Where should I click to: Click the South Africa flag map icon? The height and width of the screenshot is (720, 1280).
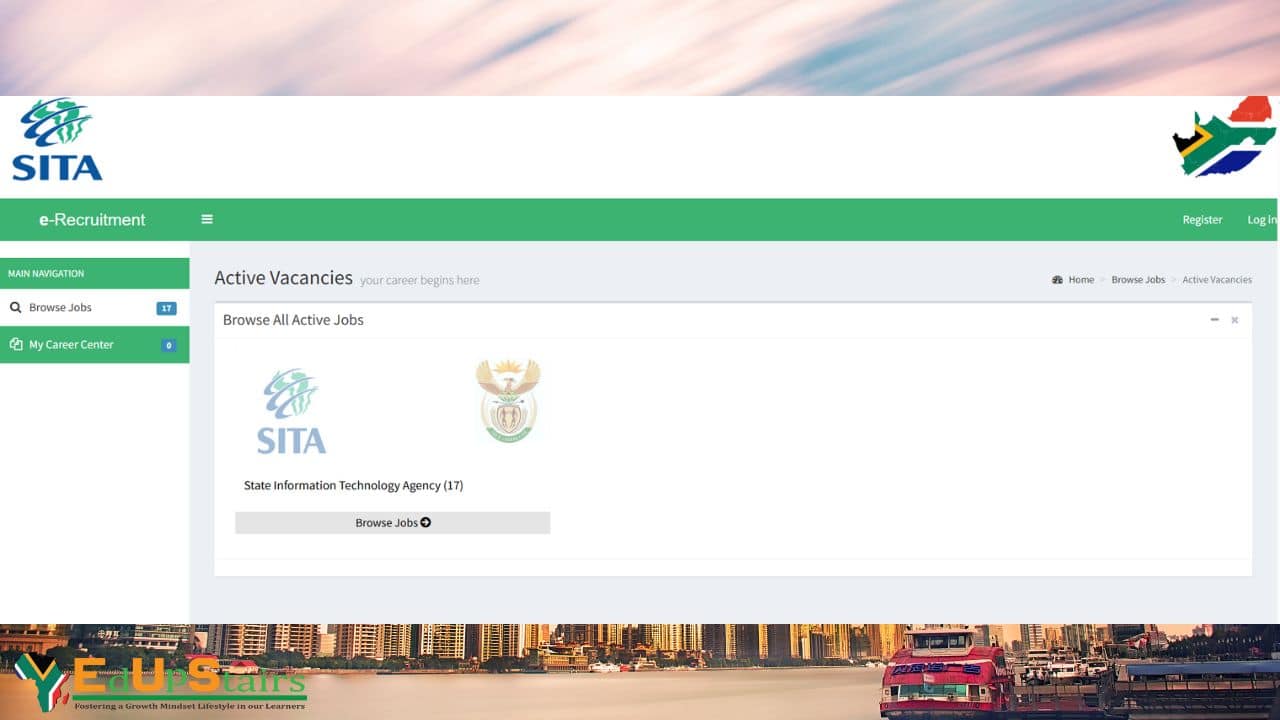pos(1225,137)
